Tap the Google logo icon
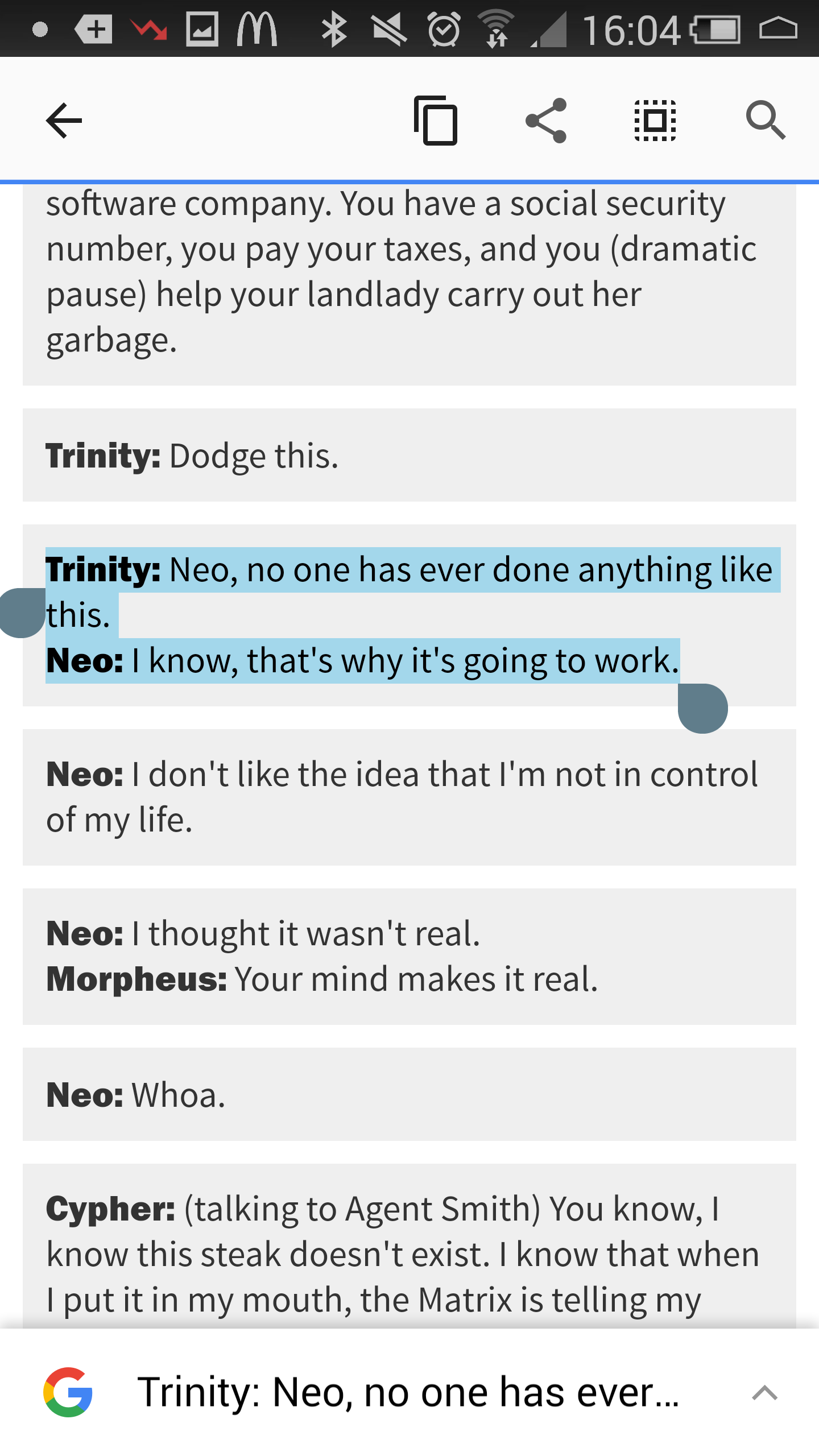This screenshot has width=819, height=1456. [68, 1392]
